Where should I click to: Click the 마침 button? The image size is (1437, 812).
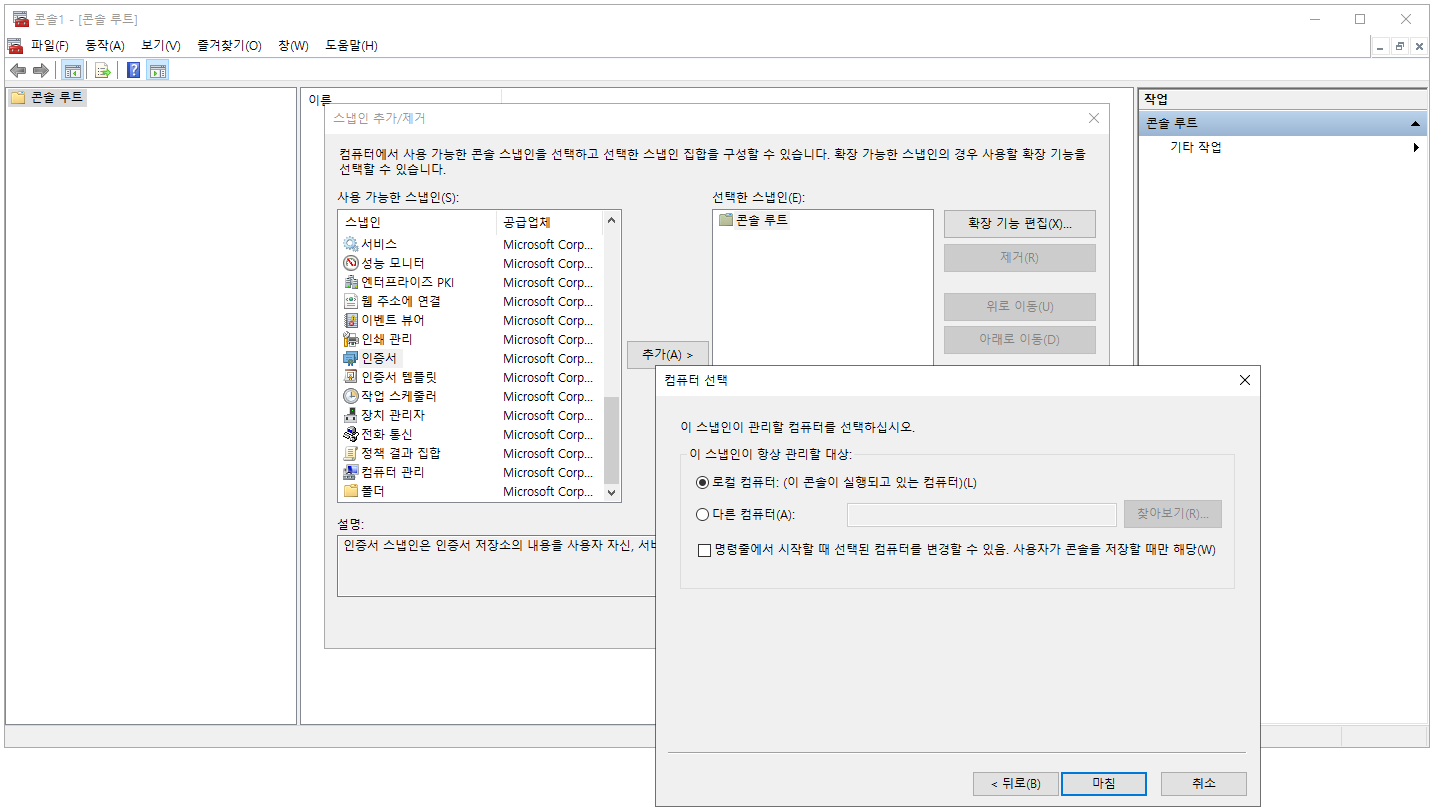click(1104, 784)
